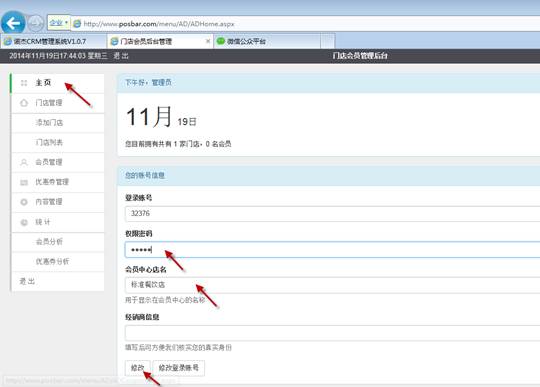Switch to the CRM管理系统V1.0.7 tab
The height and width of the screenshot is (387, 540).
point(53,41)
